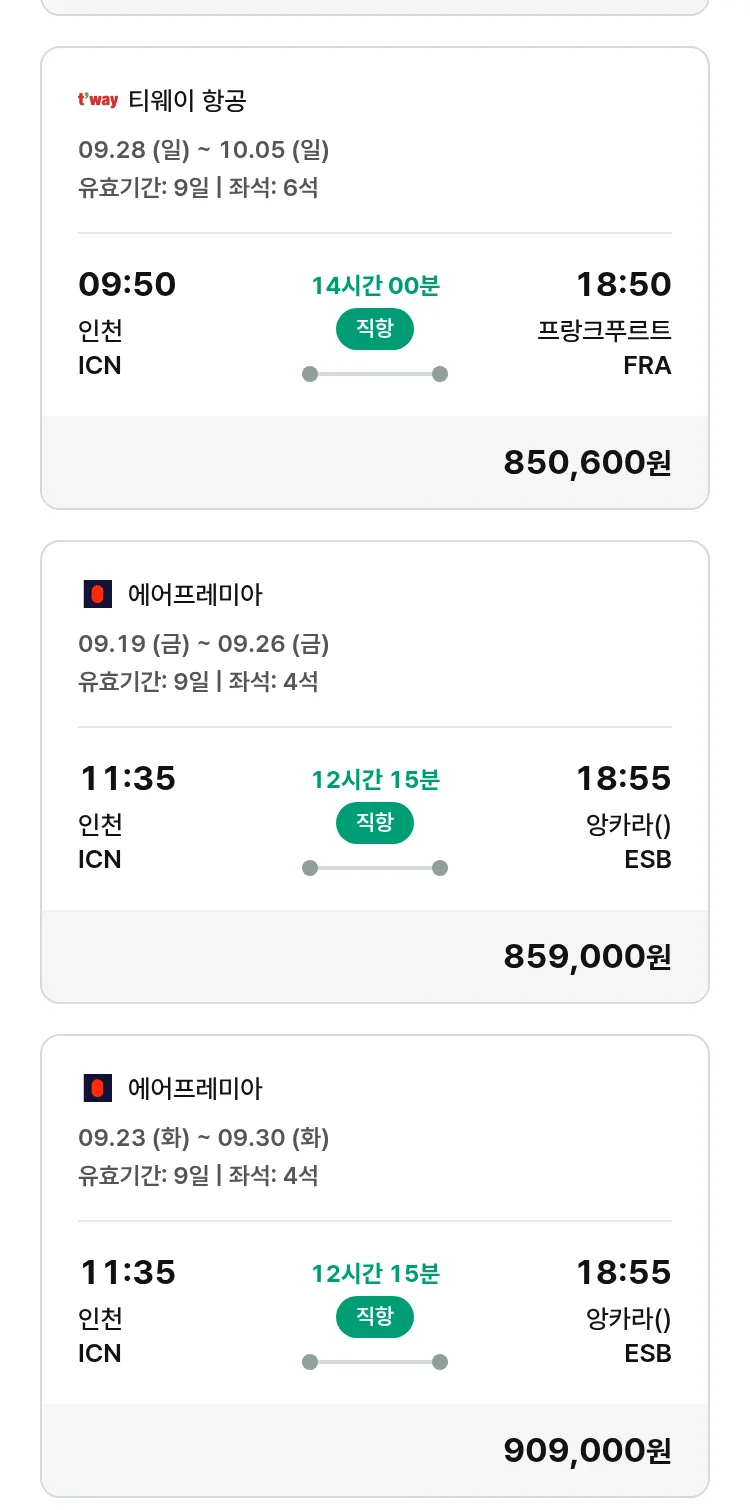Image resolution: width=750 pixels, height=1510 pixels.
Task: Tap the 09:50 departure time
Action: click(127, 285)
